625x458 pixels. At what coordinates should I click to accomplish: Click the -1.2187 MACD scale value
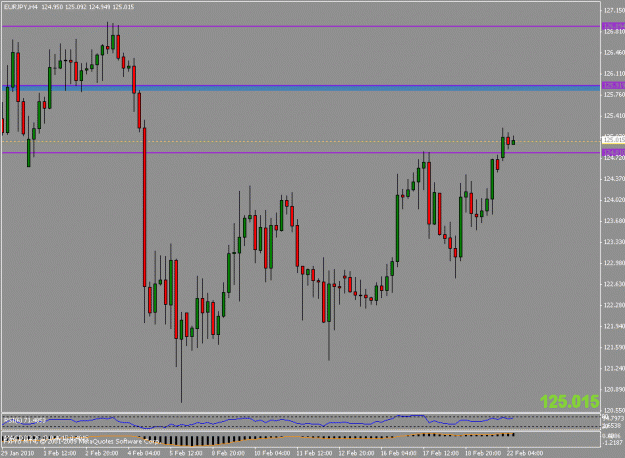(614, 442)
